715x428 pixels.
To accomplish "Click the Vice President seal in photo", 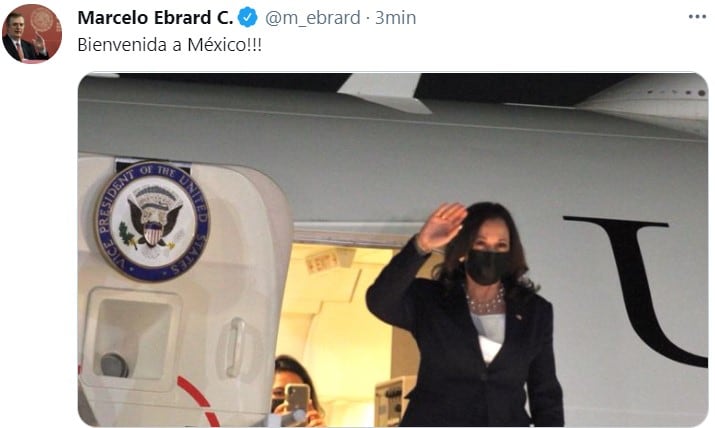I will pyautogui.click(x=152, y=221).
